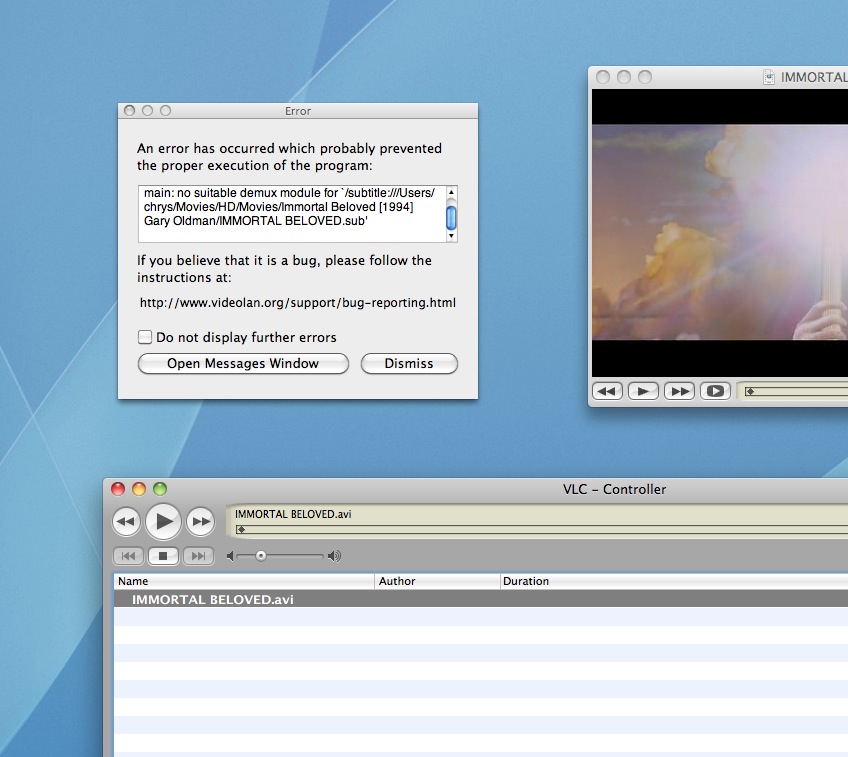Mute audio with the small speaker icon
The image size is (848, 757).
[230, 556]
